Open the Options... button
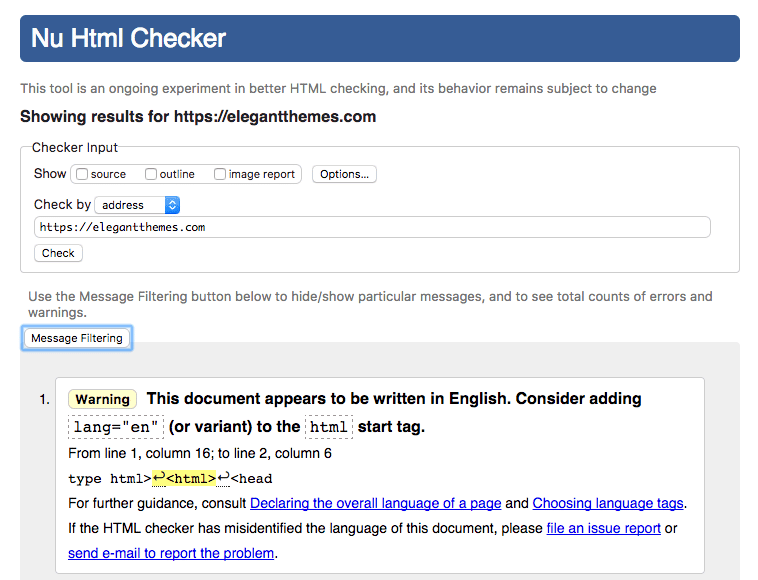This screenshot has width=758, height=580. tap(344, 174)
